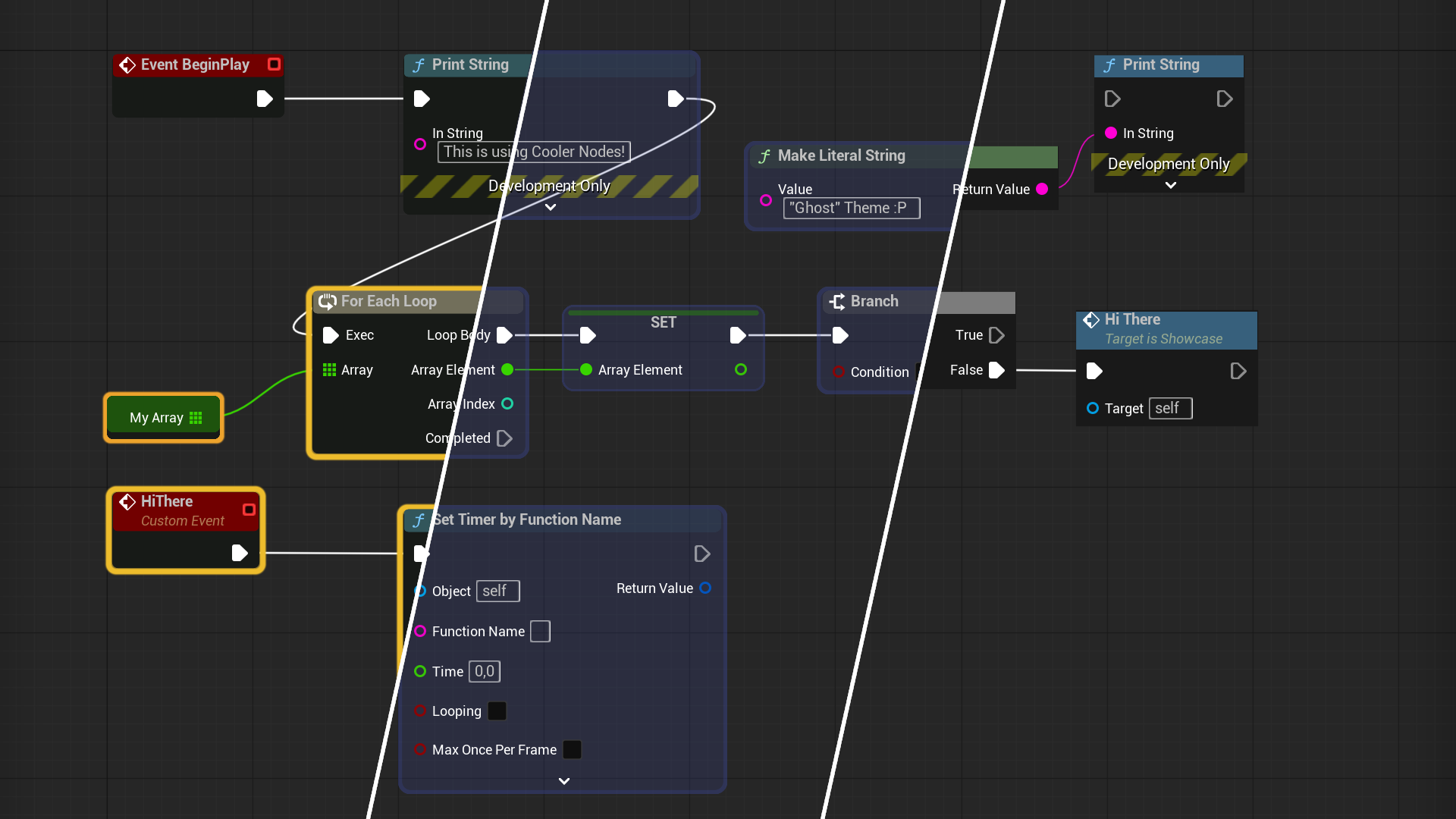Image resolution: width=1456 pixels, height=819 pixels.
Task: Select the Hi There node header
Action: click(x=1166, y=329)
